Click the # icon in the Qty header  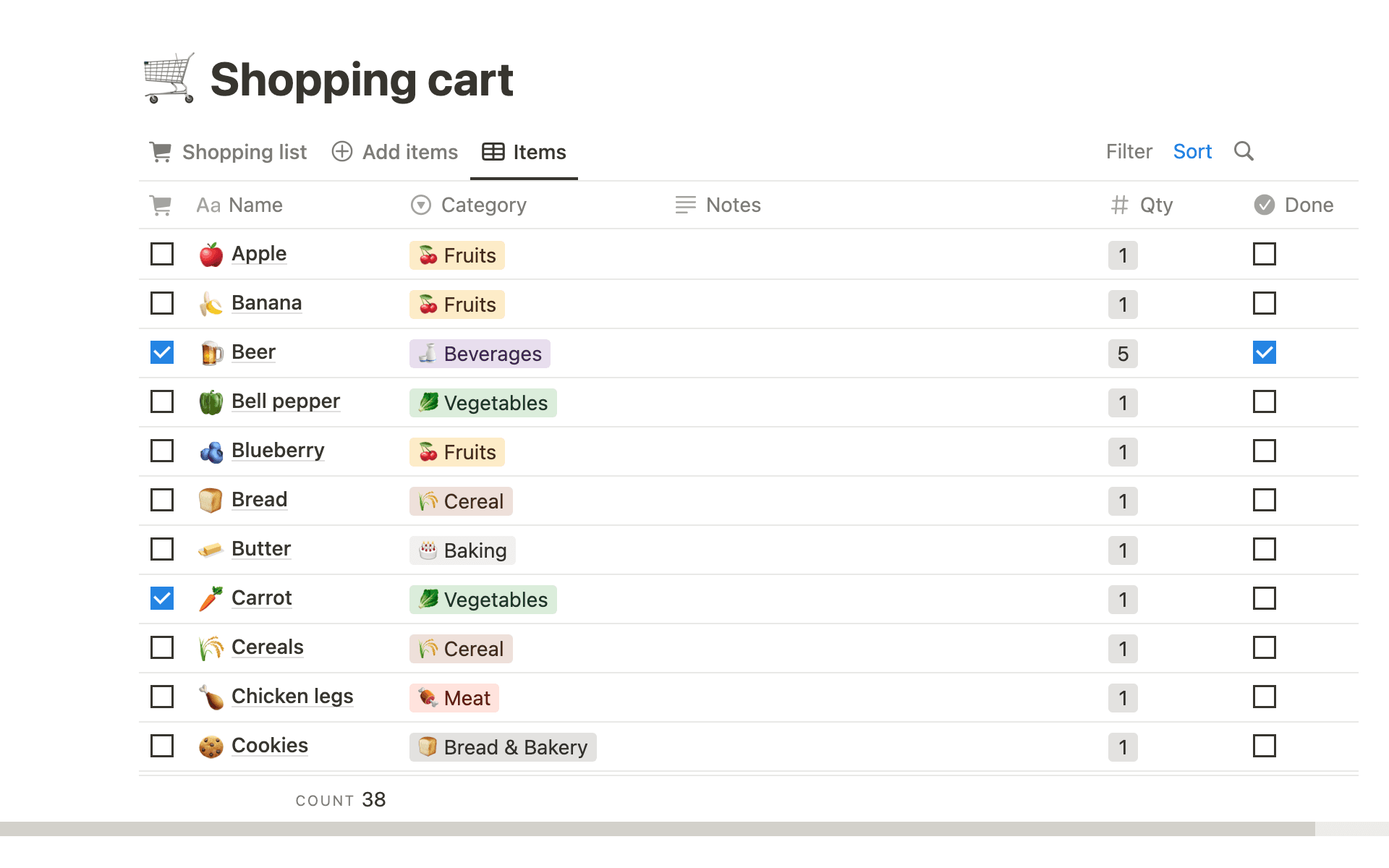[x=1118, y=205]
